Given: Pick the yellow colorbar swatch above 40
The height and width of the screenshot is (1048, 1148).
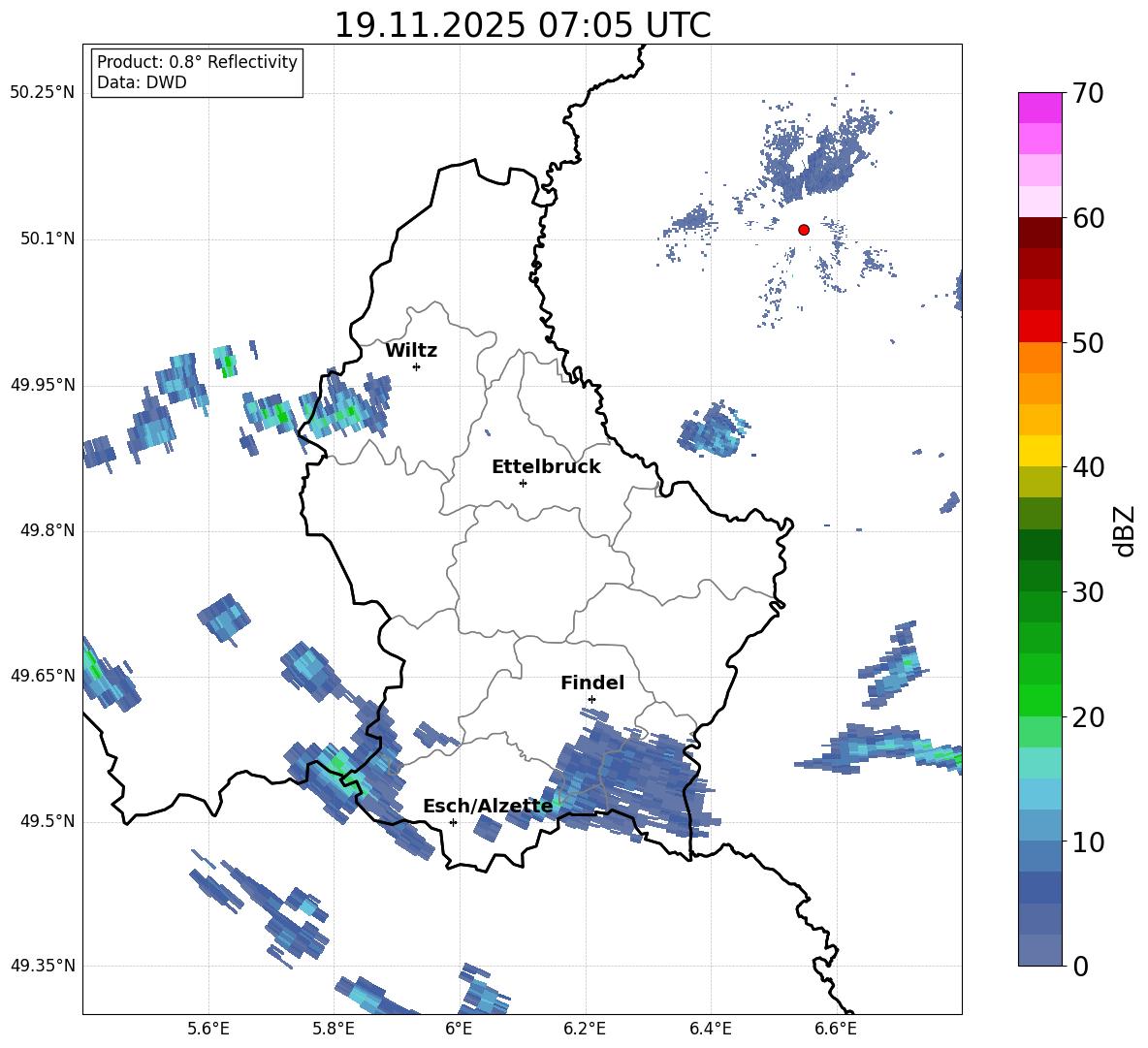Looking at the screenshot, I should 1040,451.
